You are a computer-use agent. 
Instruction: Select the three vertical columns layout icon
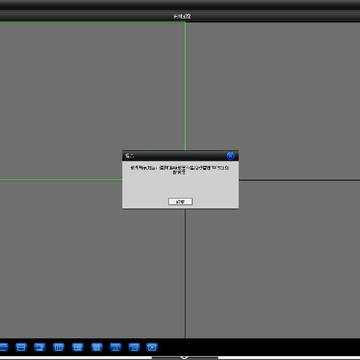pos(59,347)
